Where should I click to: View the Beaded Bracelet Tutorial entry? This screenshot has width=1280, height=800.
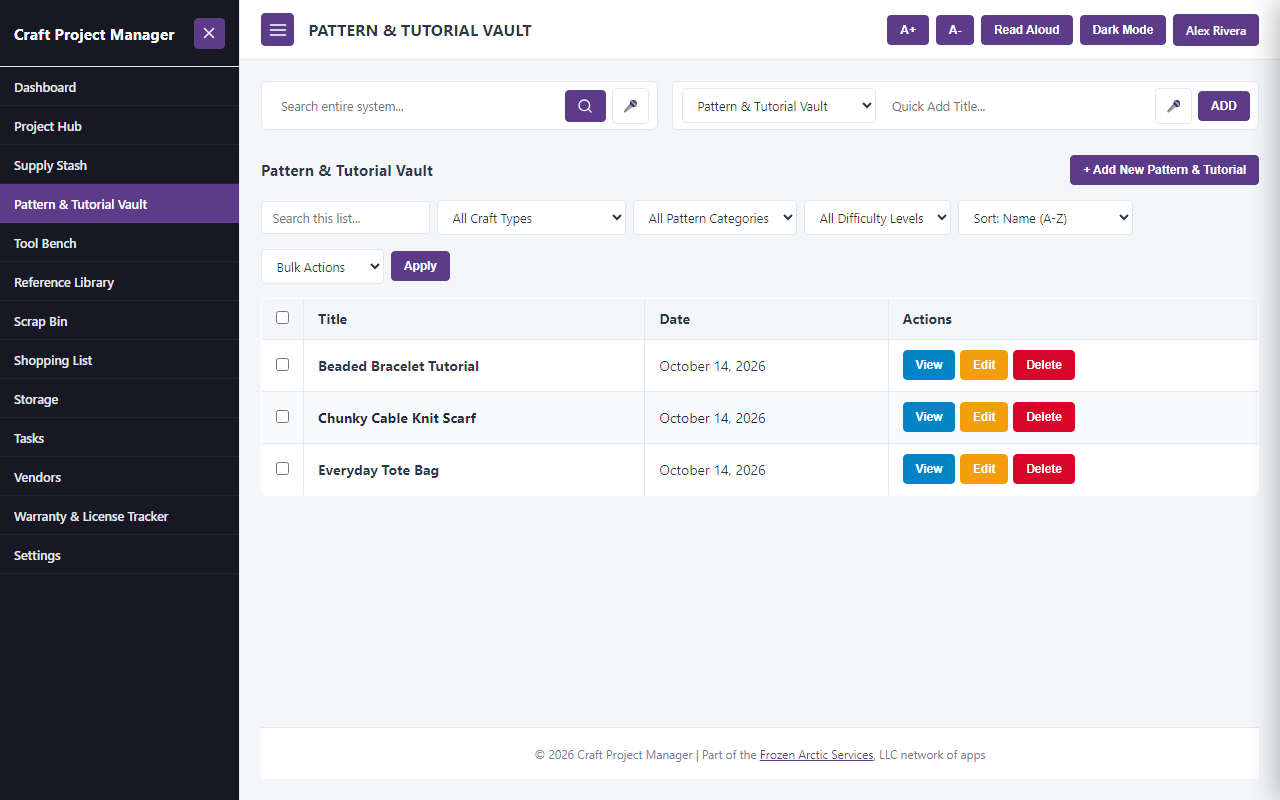929,365
